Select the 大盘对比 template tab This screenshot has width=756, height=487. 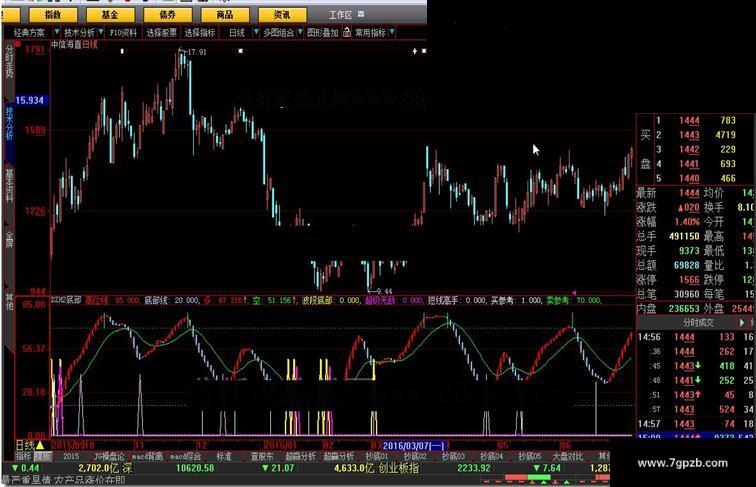point(567,456)
